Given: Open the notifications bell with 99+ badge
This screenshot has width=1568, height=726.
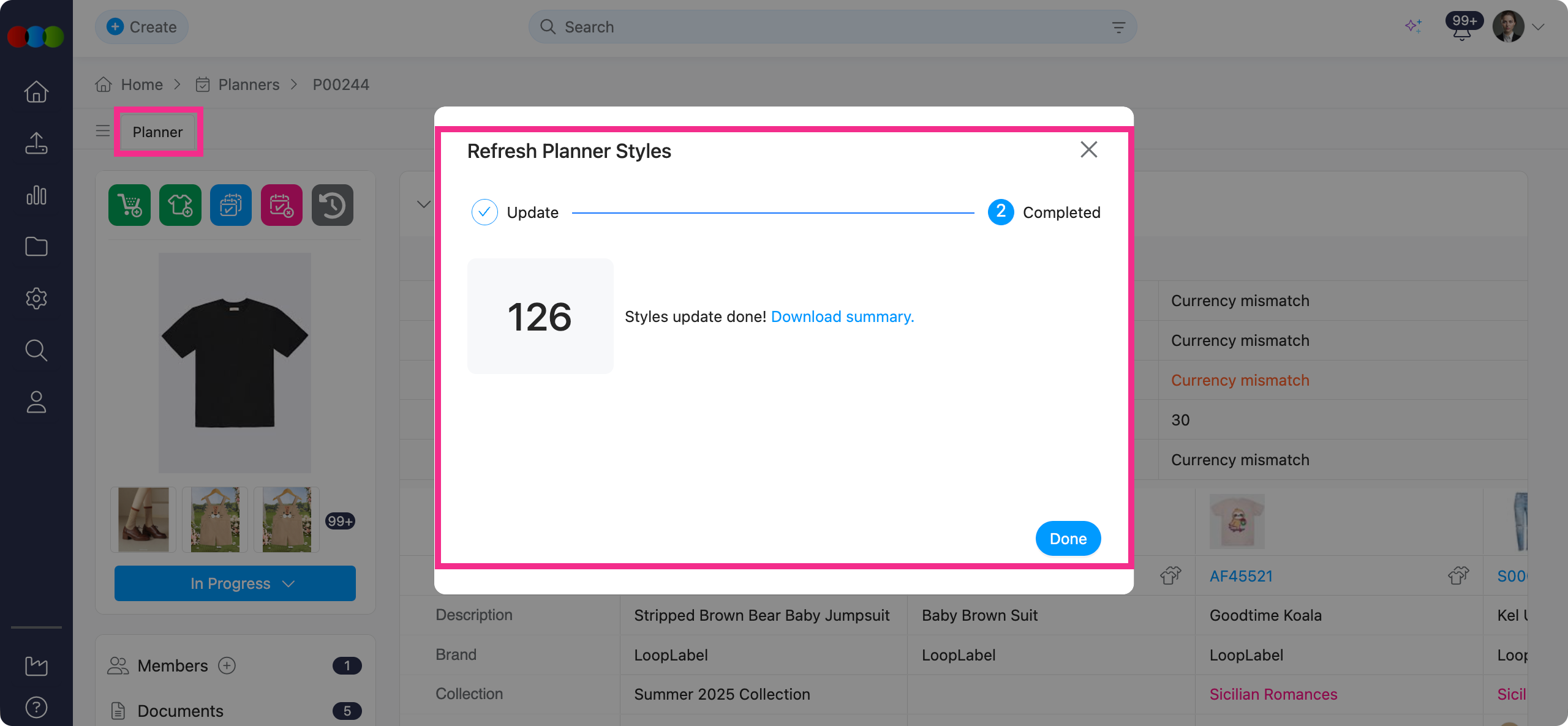Looking at the screenshot, I should 1462,28.
